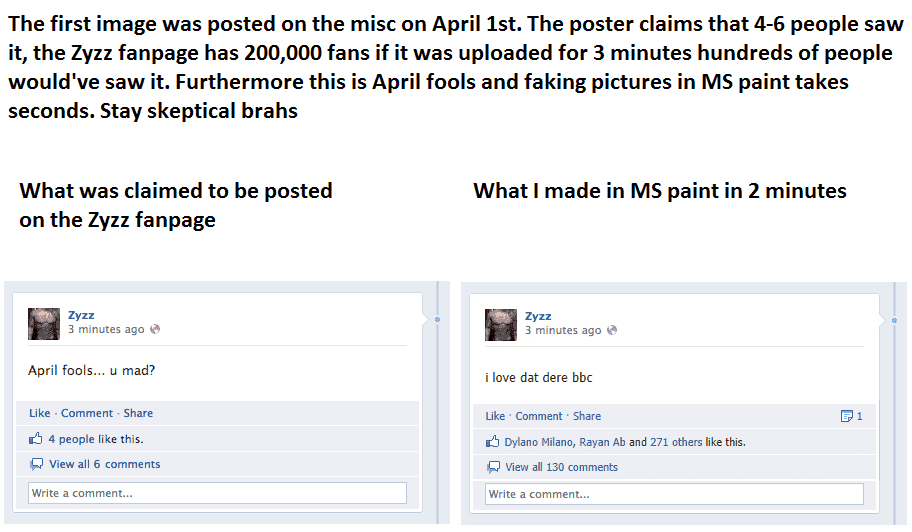
Task: Click the globe privacy icon in left post
Action: (x=155, y=330)
